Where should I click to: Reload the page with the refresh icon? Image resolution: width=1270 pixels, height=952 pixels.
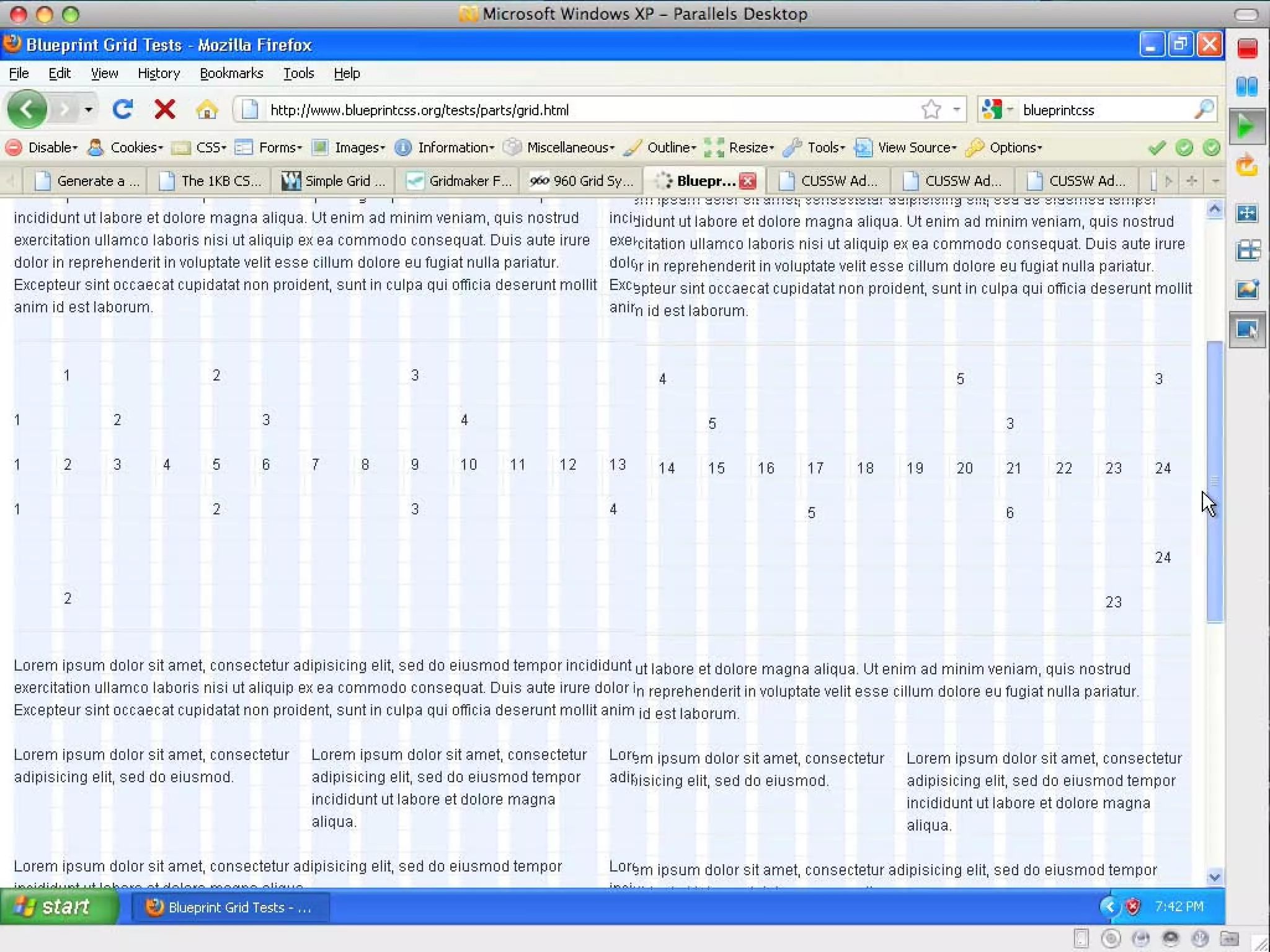click(x=123, y=110)
